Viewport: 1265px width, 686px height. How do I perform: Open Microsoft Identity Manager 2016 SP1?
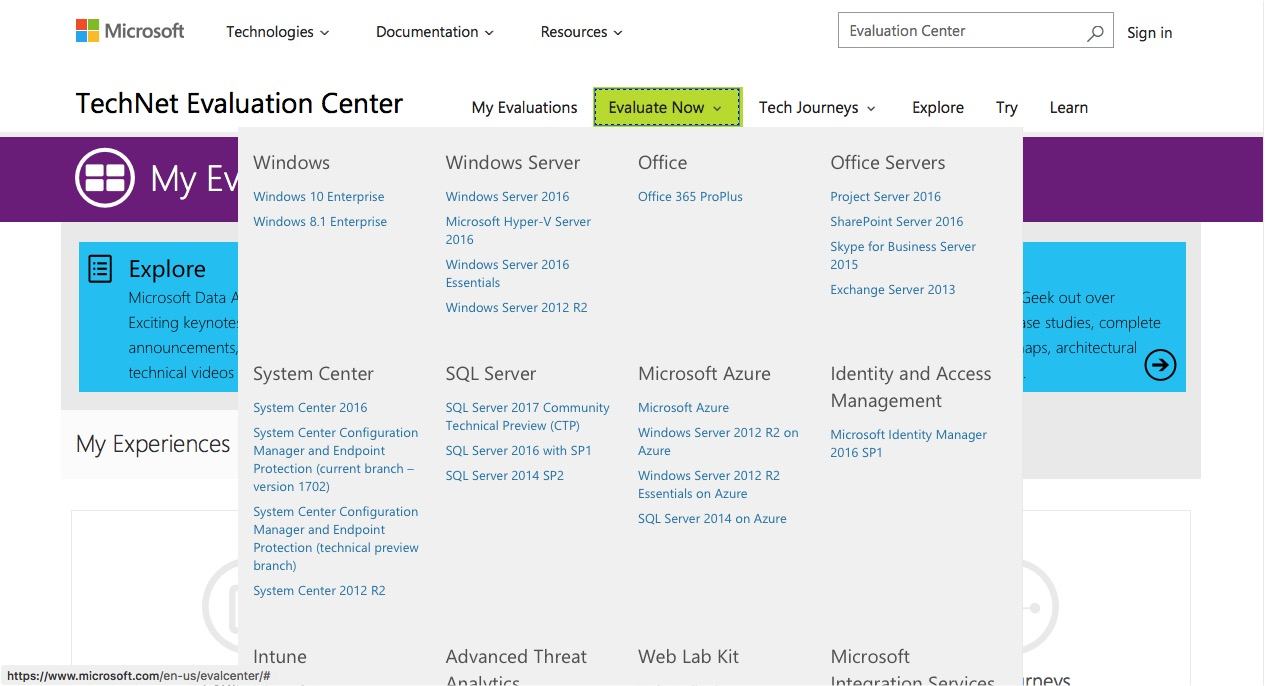tap(909, 444)
